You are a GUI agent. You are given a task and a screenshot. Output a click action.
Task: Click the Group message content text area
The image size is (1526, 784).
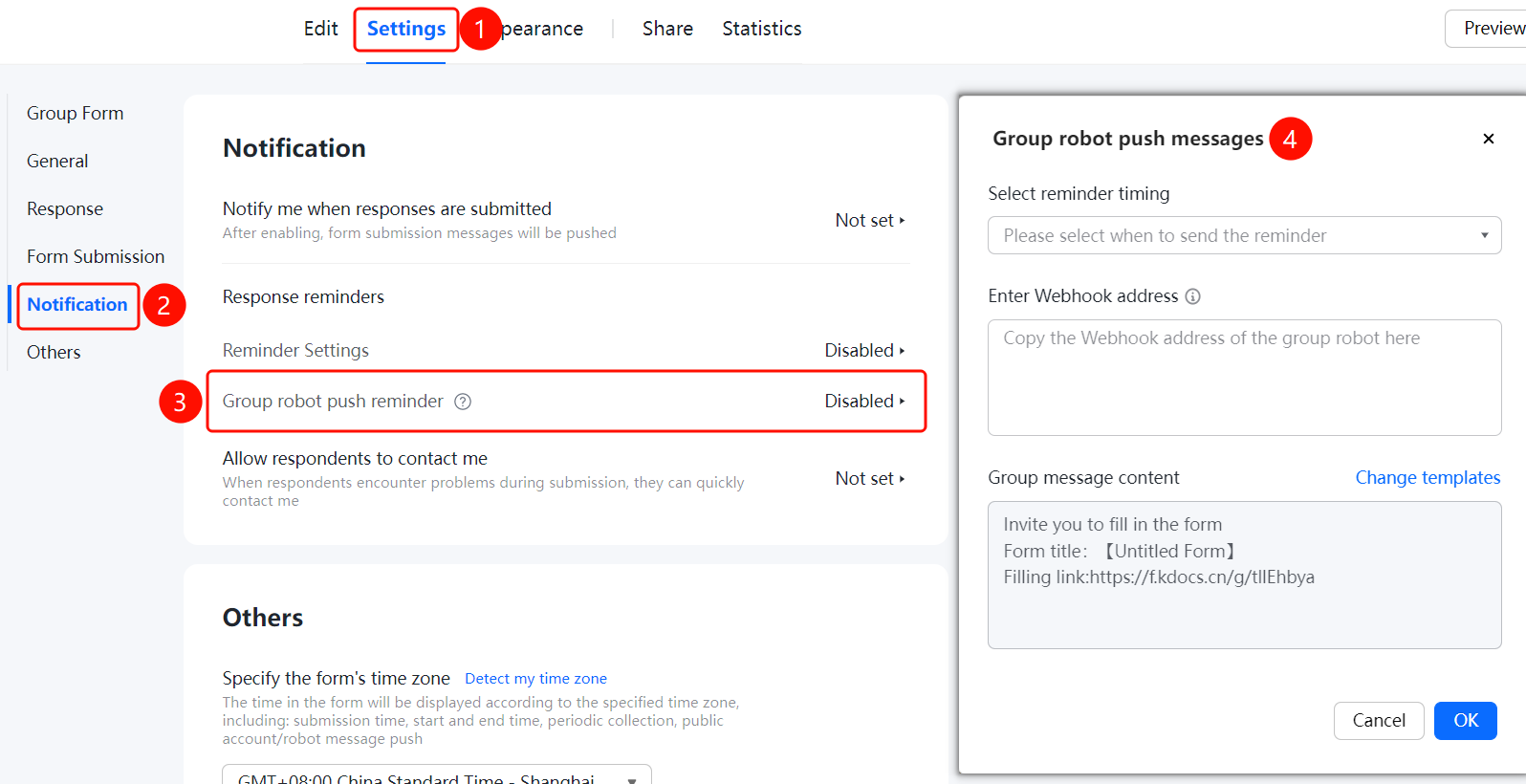(1244, 575)
